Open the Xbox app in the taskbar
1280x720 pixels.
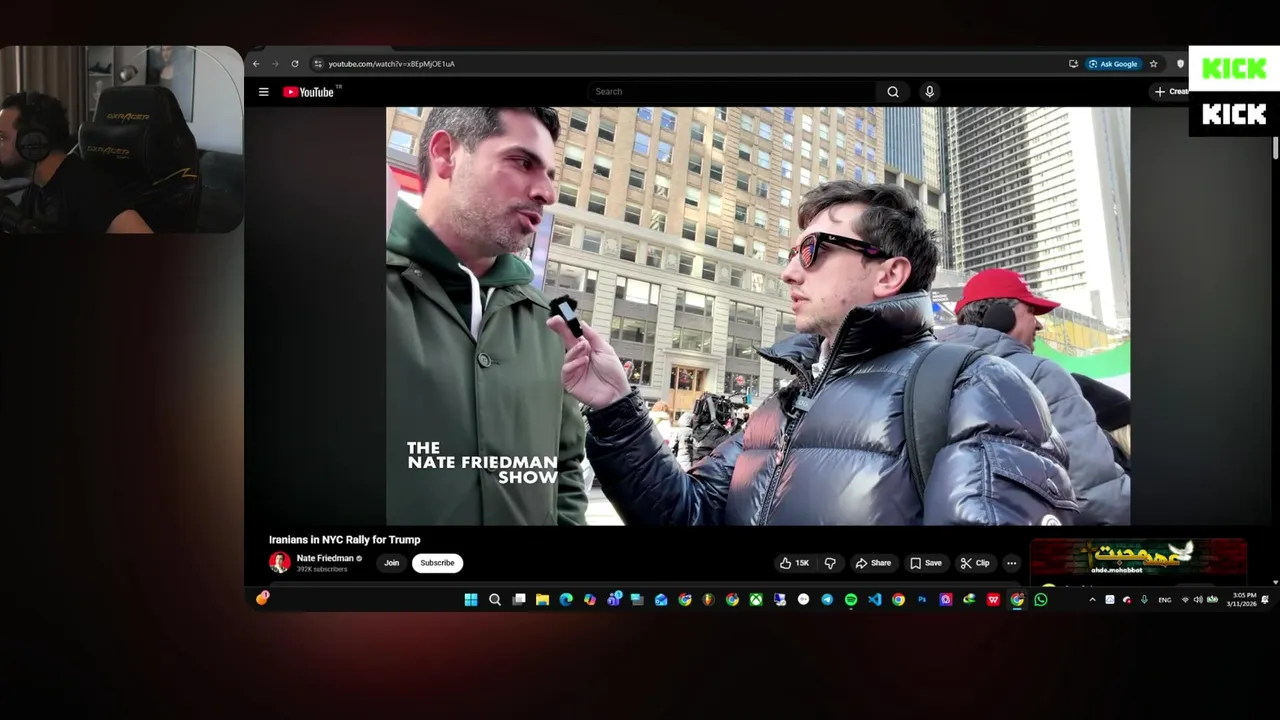coord(756,600)
